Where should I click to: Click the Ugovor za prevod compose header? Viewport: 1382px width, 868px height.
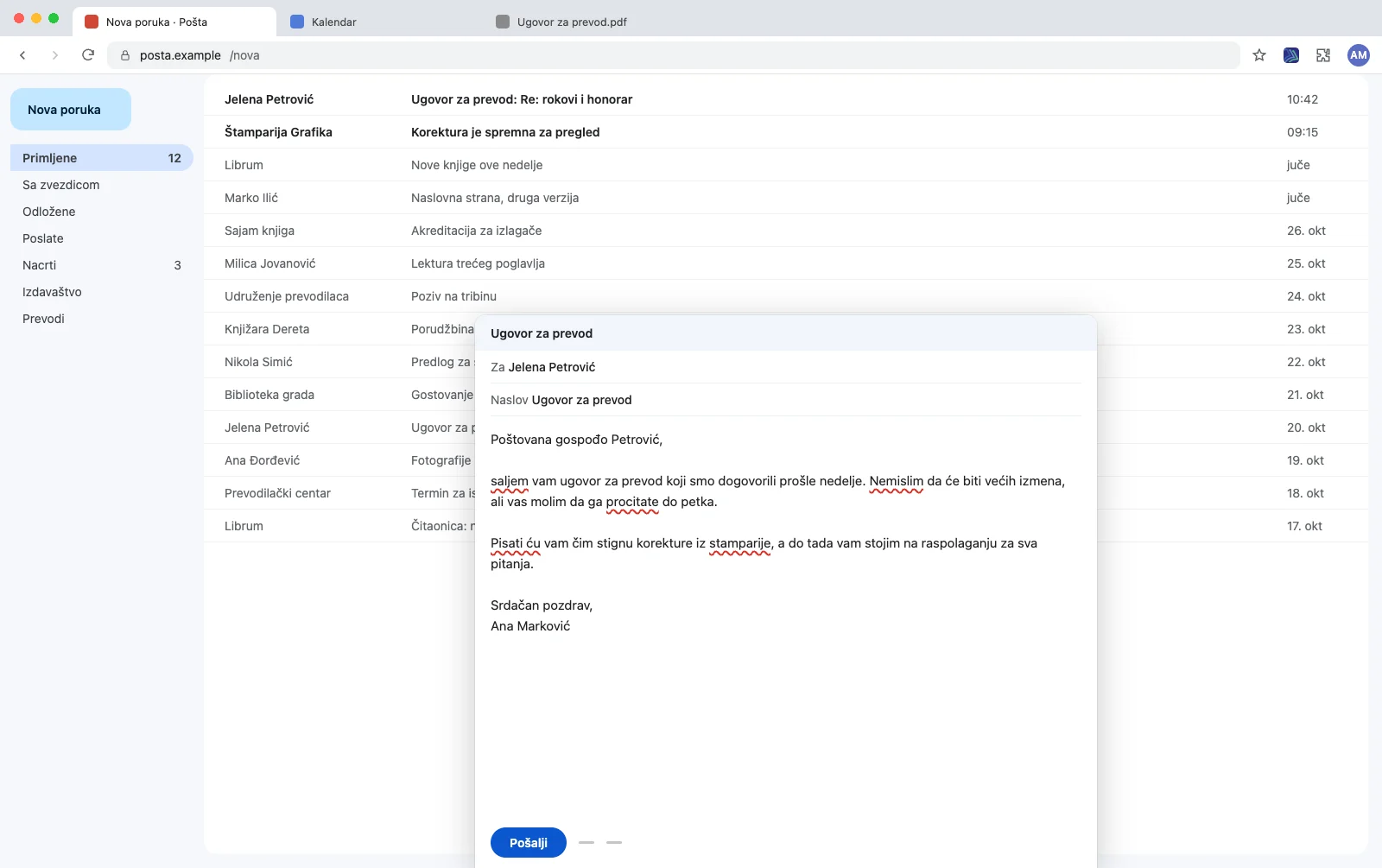(x=786, y=333)
